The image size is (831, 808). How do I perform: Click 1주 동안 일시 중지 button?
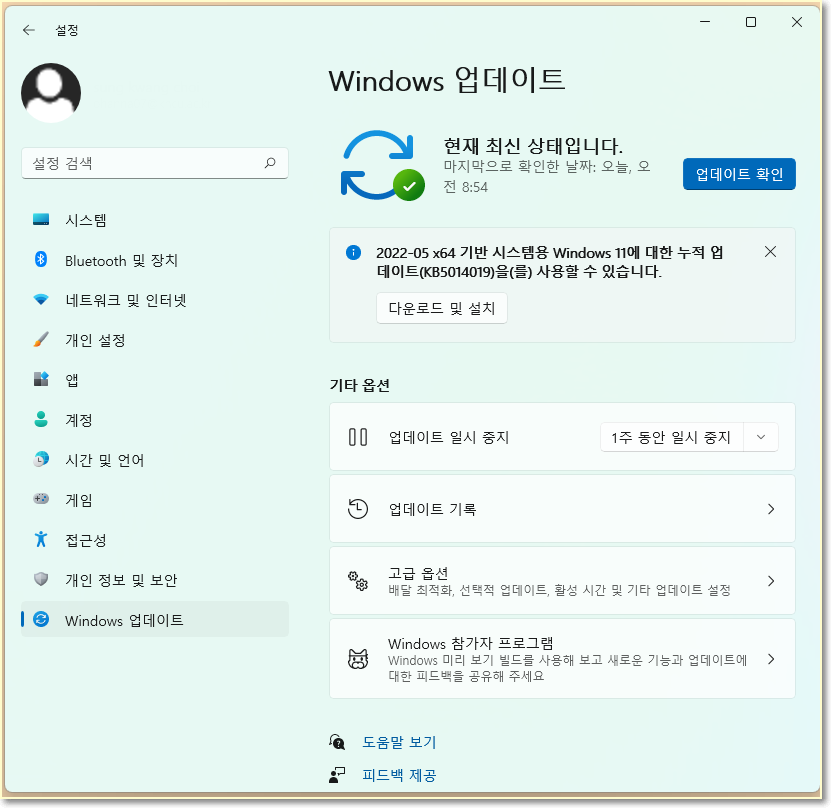(671, 437)
